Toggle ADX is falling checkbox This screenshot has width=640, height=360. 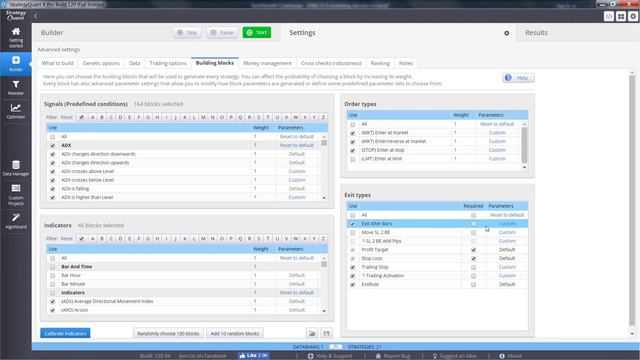click(52, 189)
